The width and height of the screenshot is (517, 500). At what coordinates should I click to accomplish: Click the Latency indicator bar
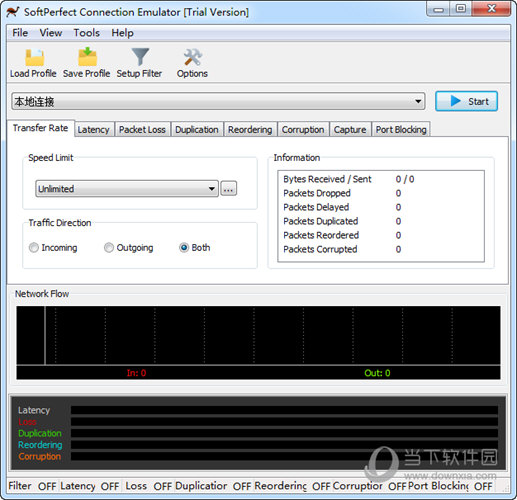(284, 410)
